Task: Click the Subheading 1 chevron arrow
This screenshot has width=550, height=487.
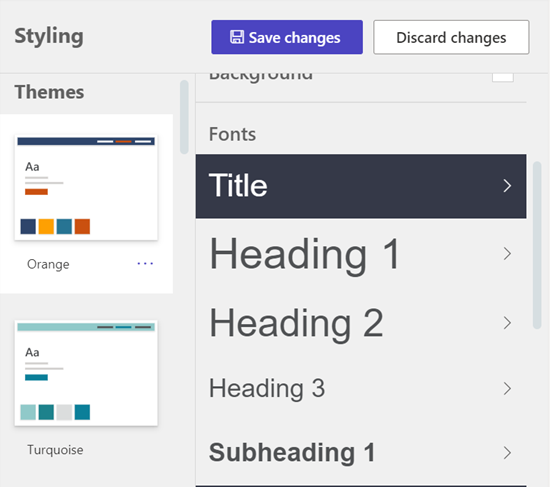Action: [x=507, y=453]
